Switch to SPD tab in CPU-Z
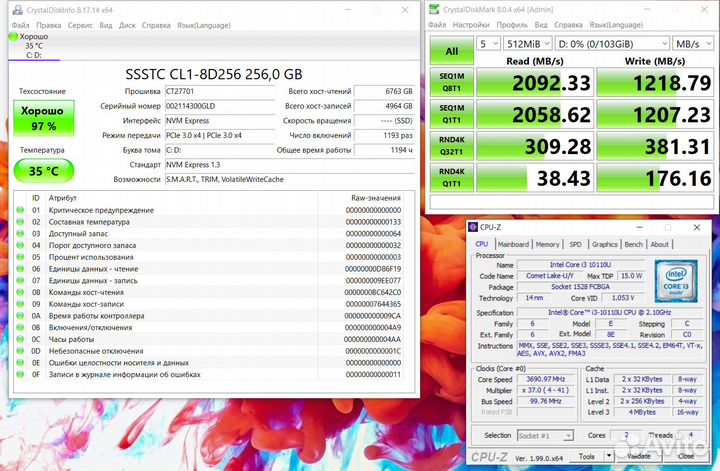This screenshot has width=720, height=471. point(575,244)
